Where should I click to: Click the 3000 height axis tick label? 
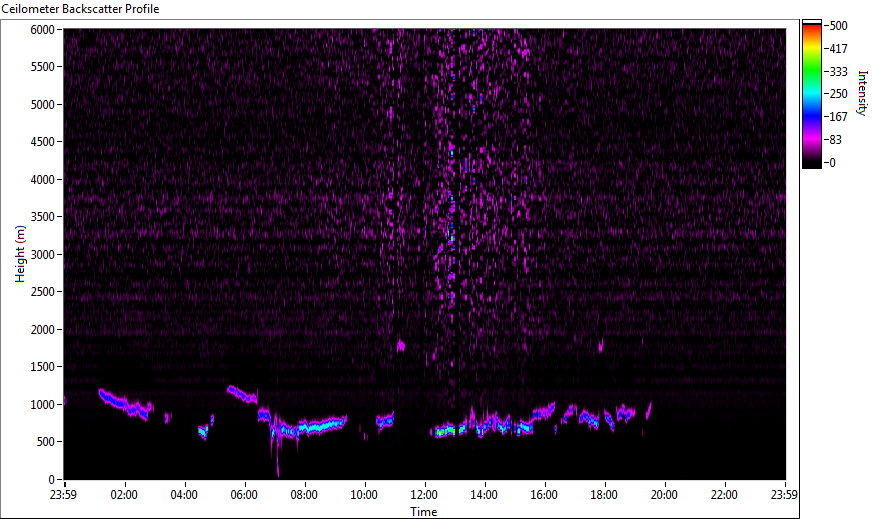[42, 255]
